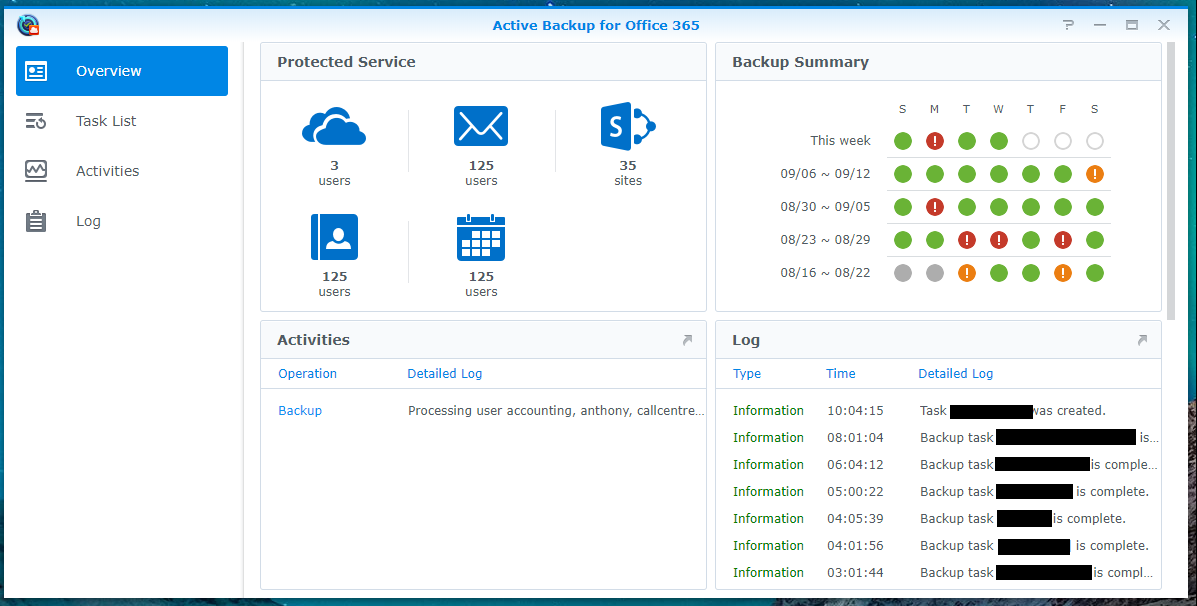Click the Time column header in Log
The image size is (1197, 606).
(840, 374)
